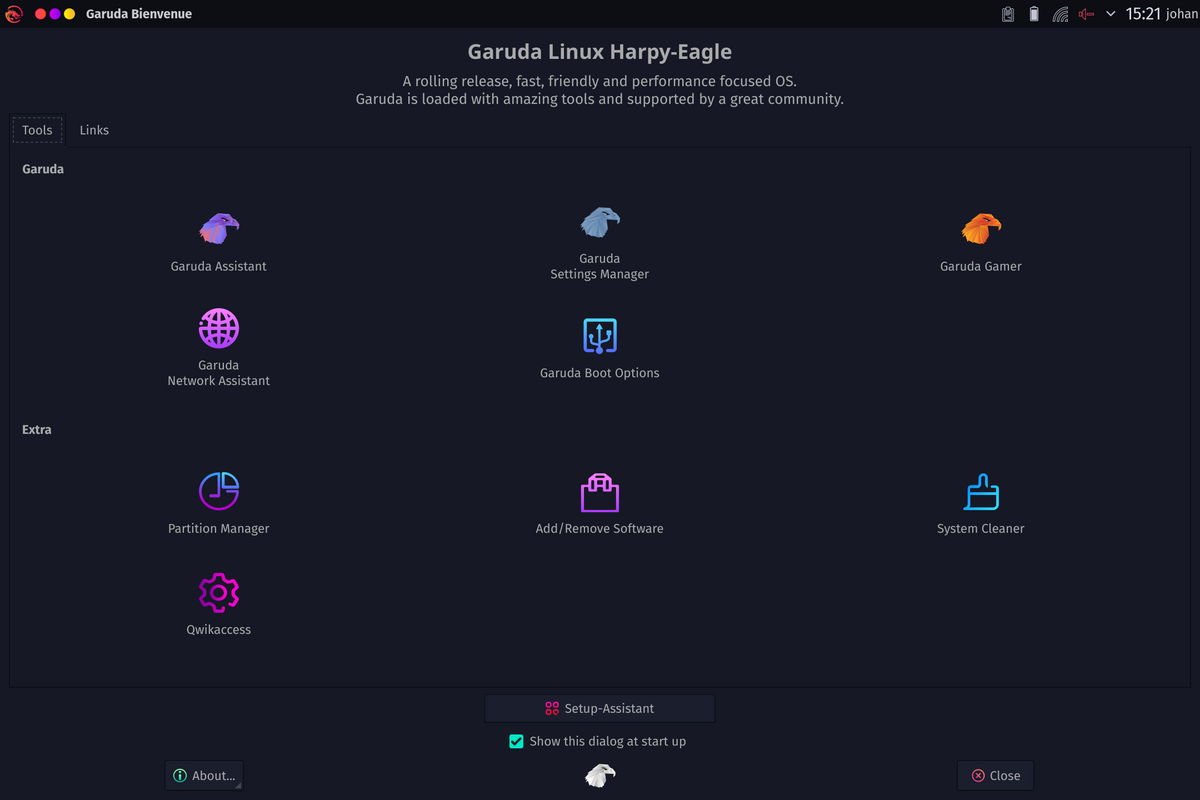Click the Garuda section heading
Viewport: 1200px width, 800px height.
point(43,169)
